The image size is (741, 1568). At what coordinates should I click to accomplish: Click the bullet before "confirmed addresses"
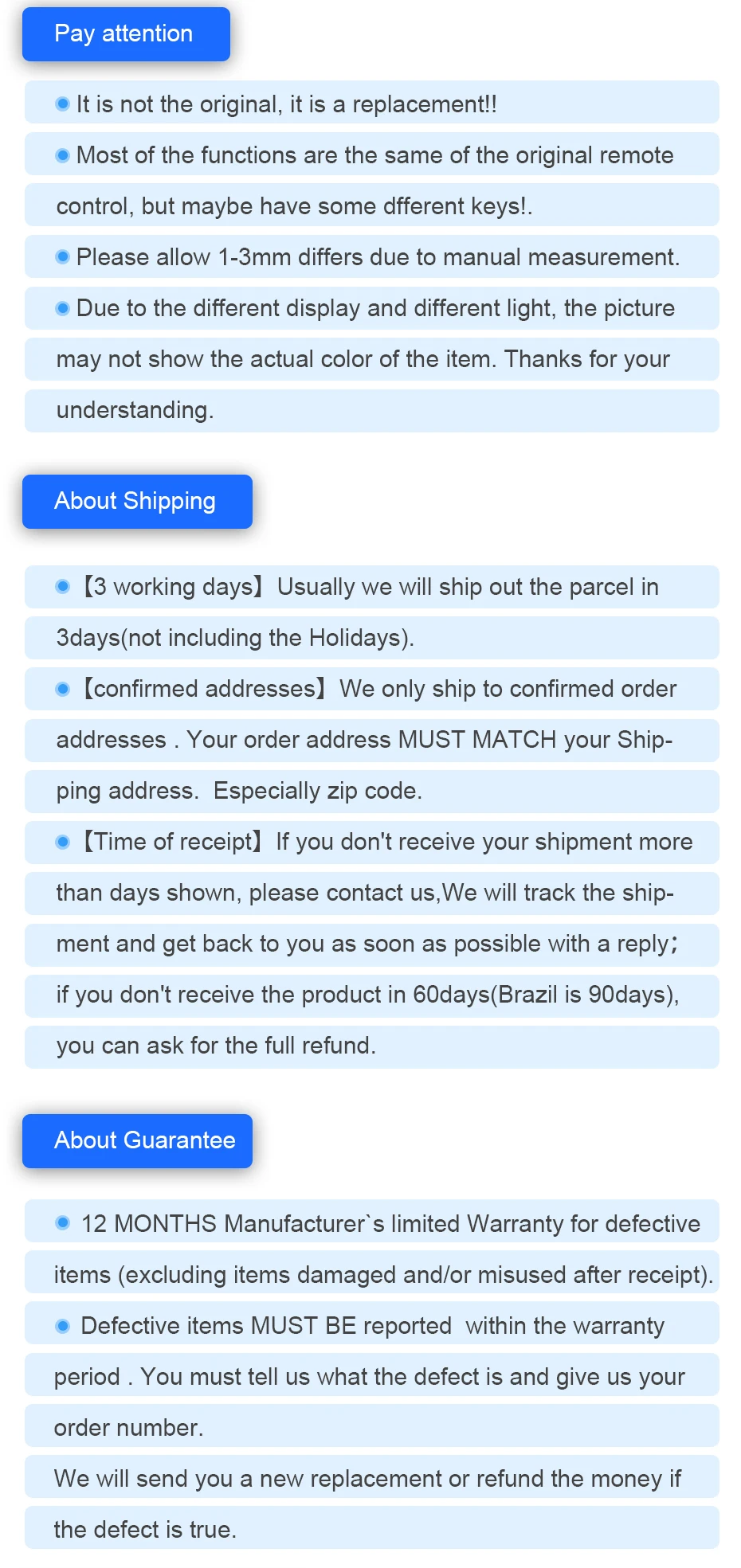pos(63,689)
